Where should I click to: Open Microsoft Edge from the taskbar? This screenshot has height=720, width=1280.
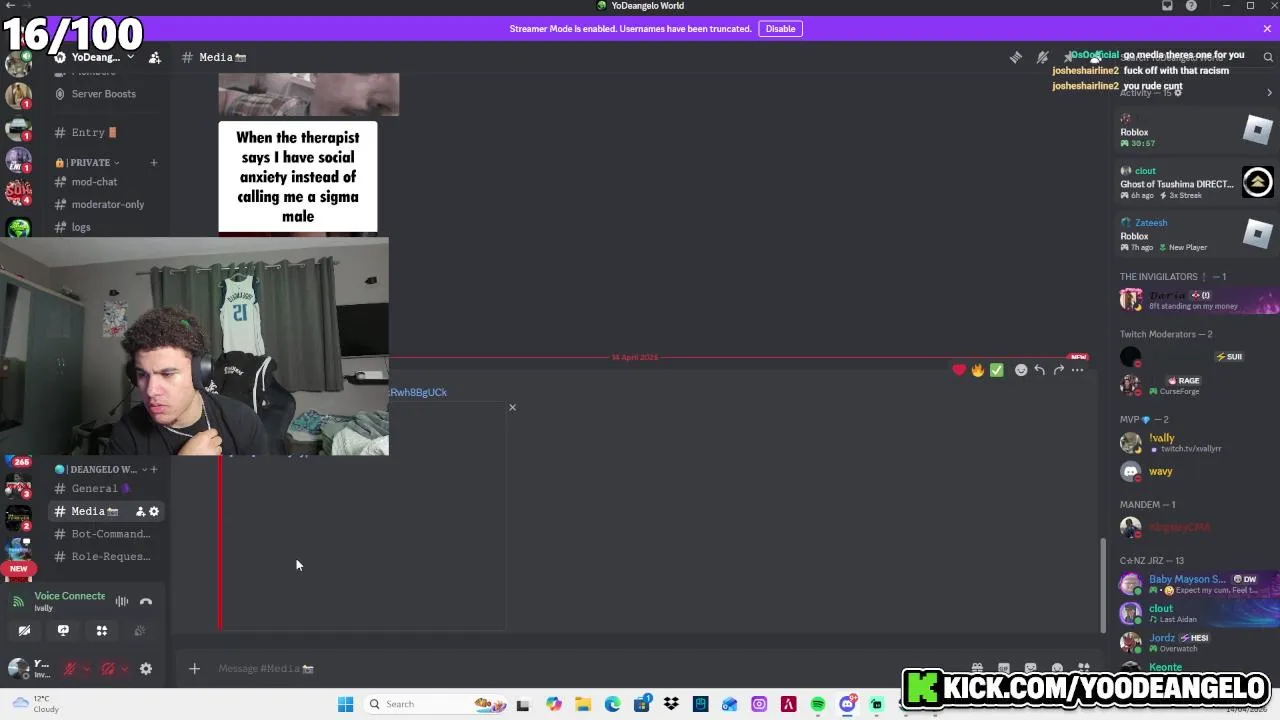point(612,704)
